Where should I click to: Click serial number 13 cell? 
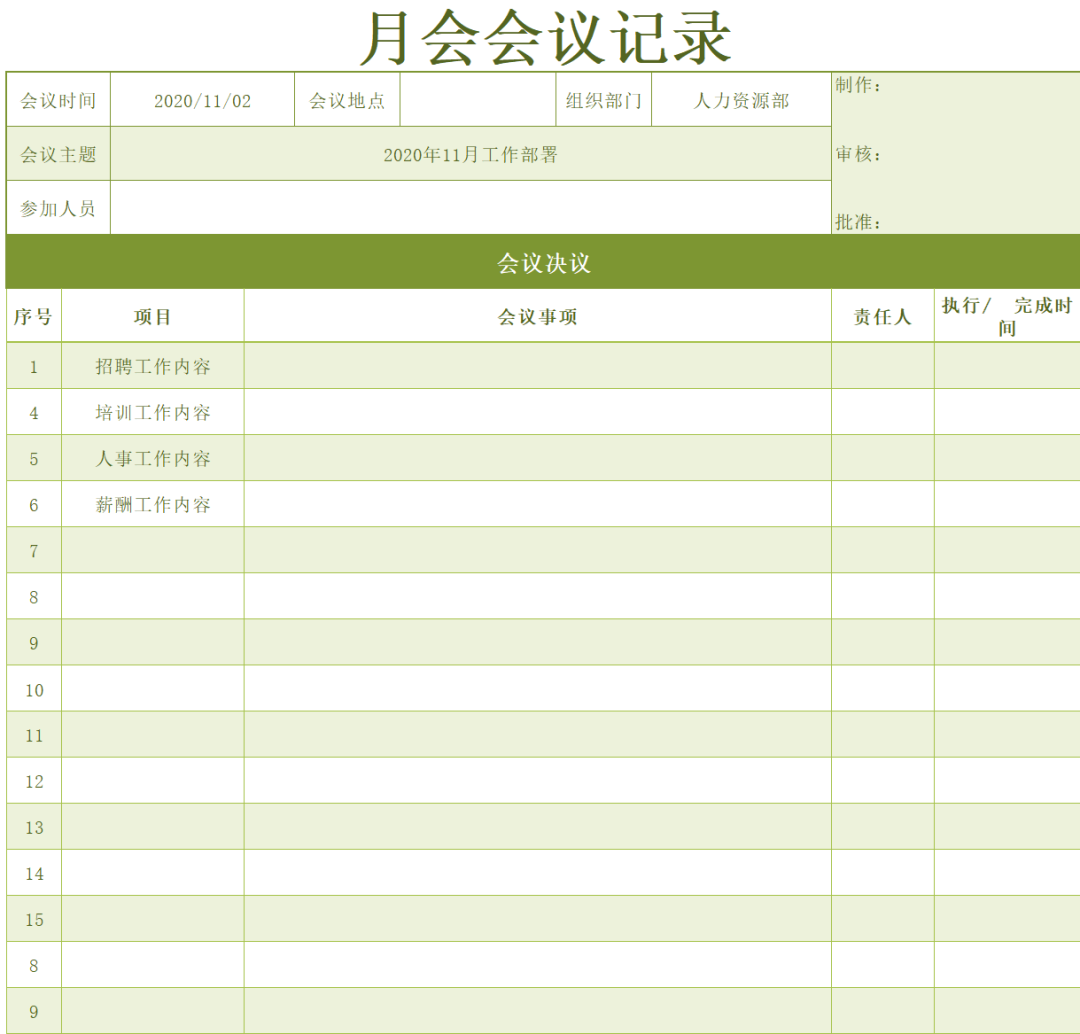(34, 827)
